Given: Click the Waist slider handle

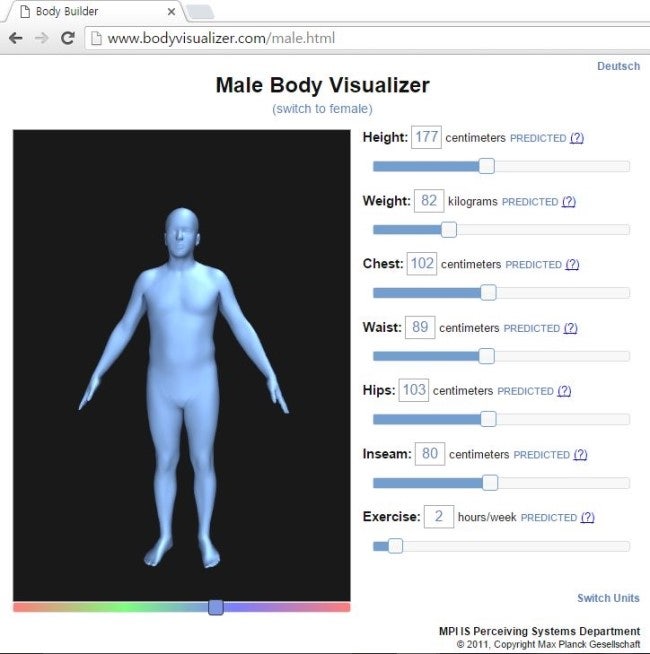Looking at the screenshot, I should tap(486, 356).
